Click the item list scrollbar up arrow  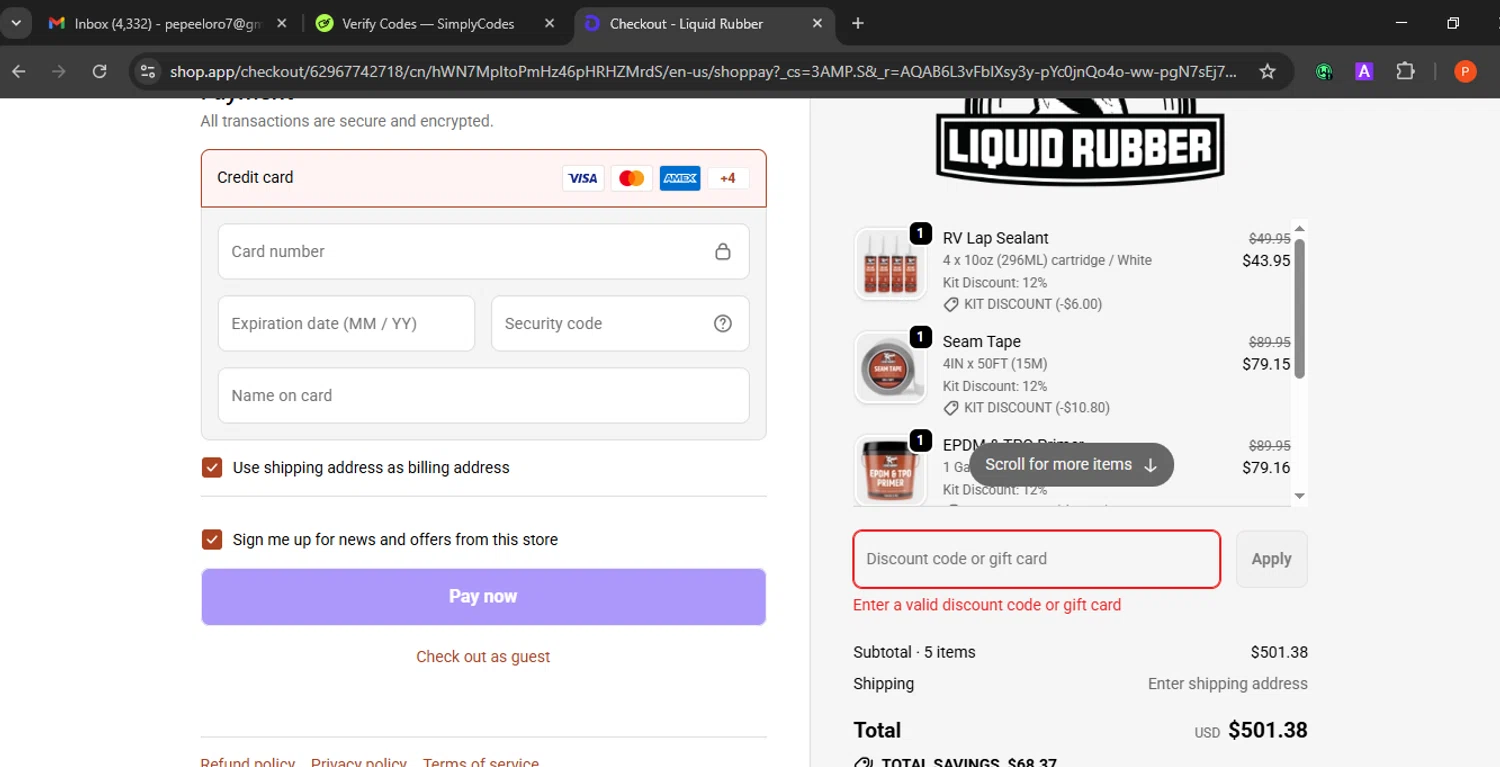point(1299,229)
